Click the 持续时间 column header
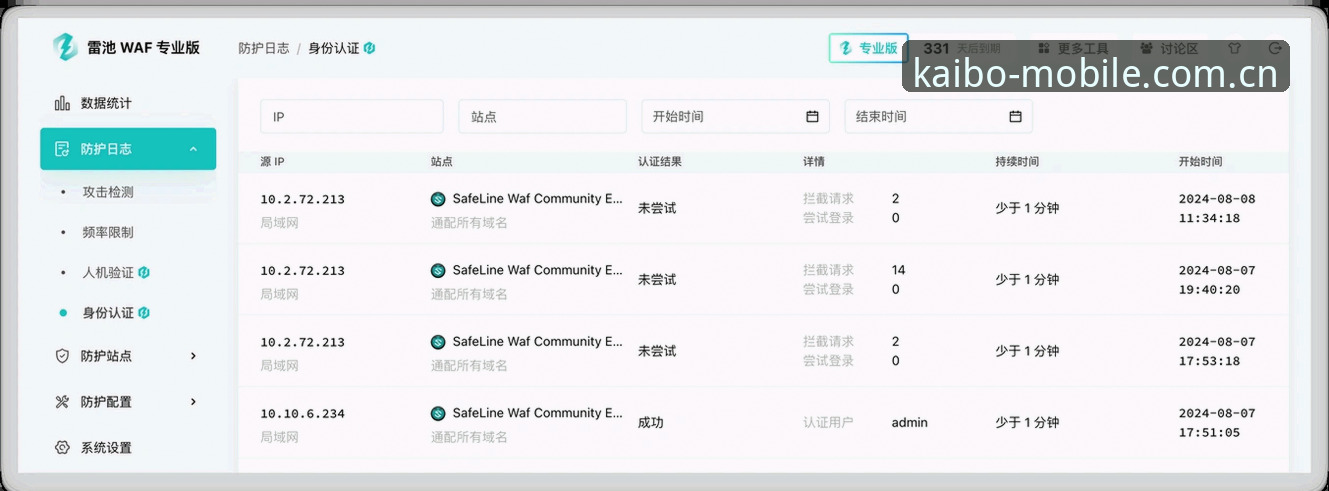1329x491 pixels. pyautogui.click(x=1017, y=161)
